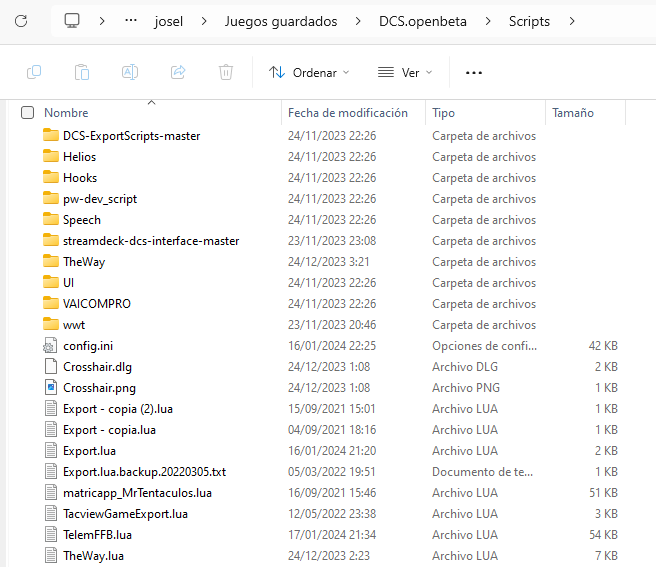Click the 23/11/2023 20:46 date of wwt
The height and width of the screenshot is (576, 656).
coord(332,325)
